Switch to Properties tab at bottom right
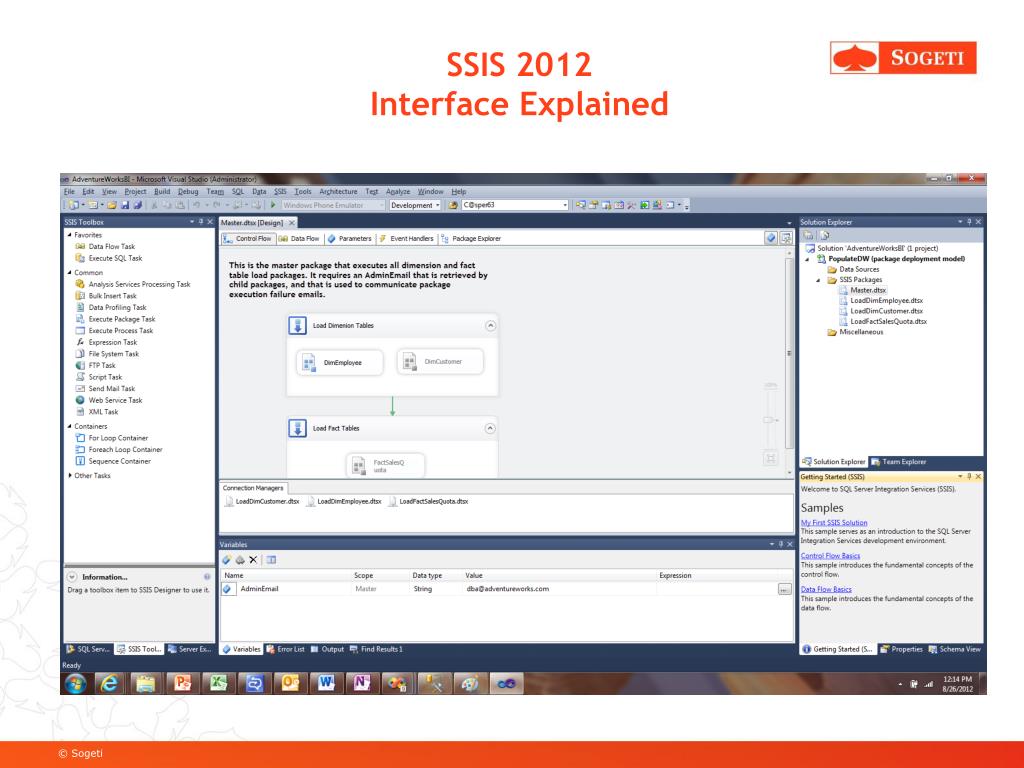1024x768 pixels. [x=901, y=649]
